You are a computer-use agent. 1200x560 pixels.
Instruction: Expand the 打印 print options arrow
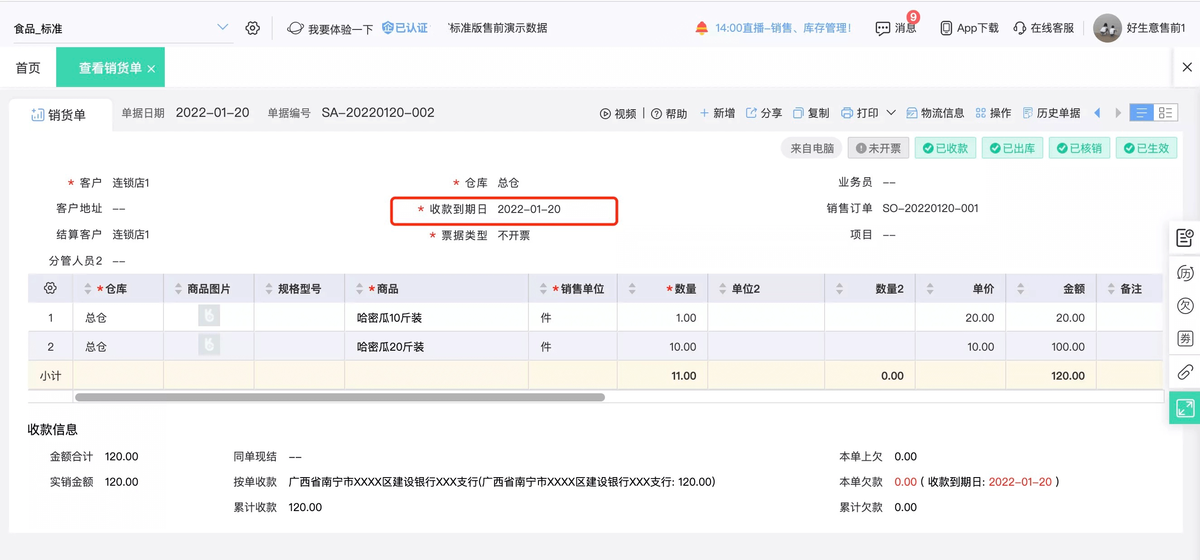tap(888, 113)
